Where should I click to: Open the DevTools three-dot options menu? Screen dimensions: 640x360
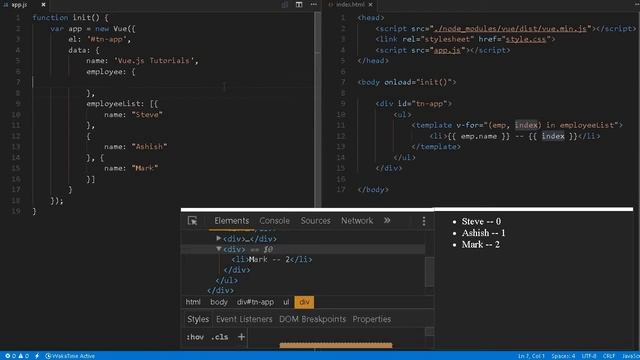pos(424,221)
